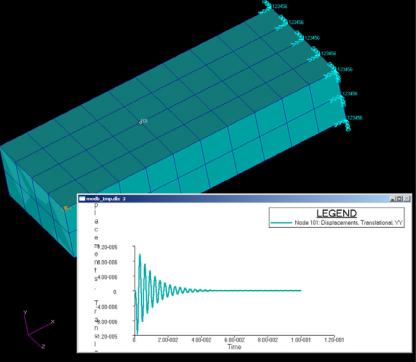
Task: Click the 8.00-002 time tick label
Action: 268,340
